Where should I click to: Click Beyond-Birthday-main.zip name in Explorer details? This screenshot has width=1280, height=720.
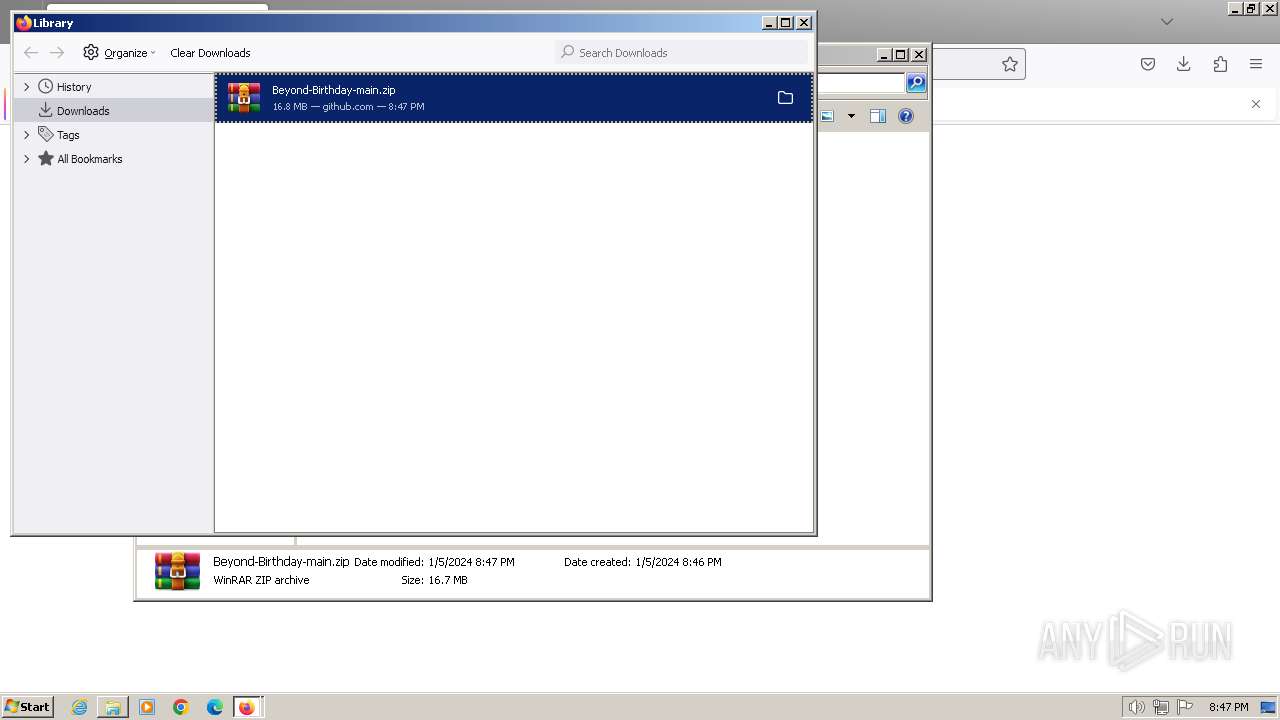coord(281,562)
